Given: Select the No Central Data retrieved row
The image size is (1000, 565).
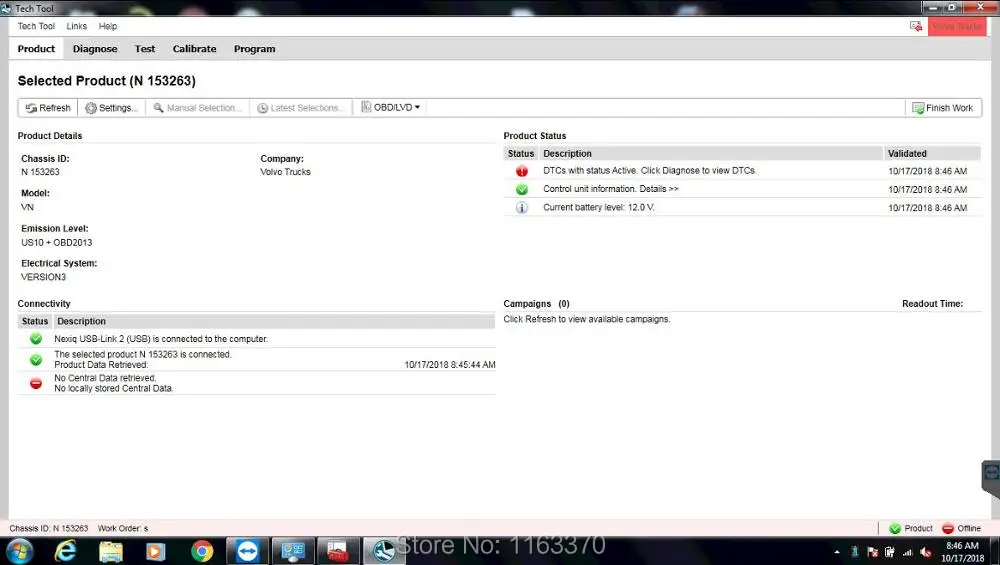Looking at the screenshot, I should [x=256, y=383].
